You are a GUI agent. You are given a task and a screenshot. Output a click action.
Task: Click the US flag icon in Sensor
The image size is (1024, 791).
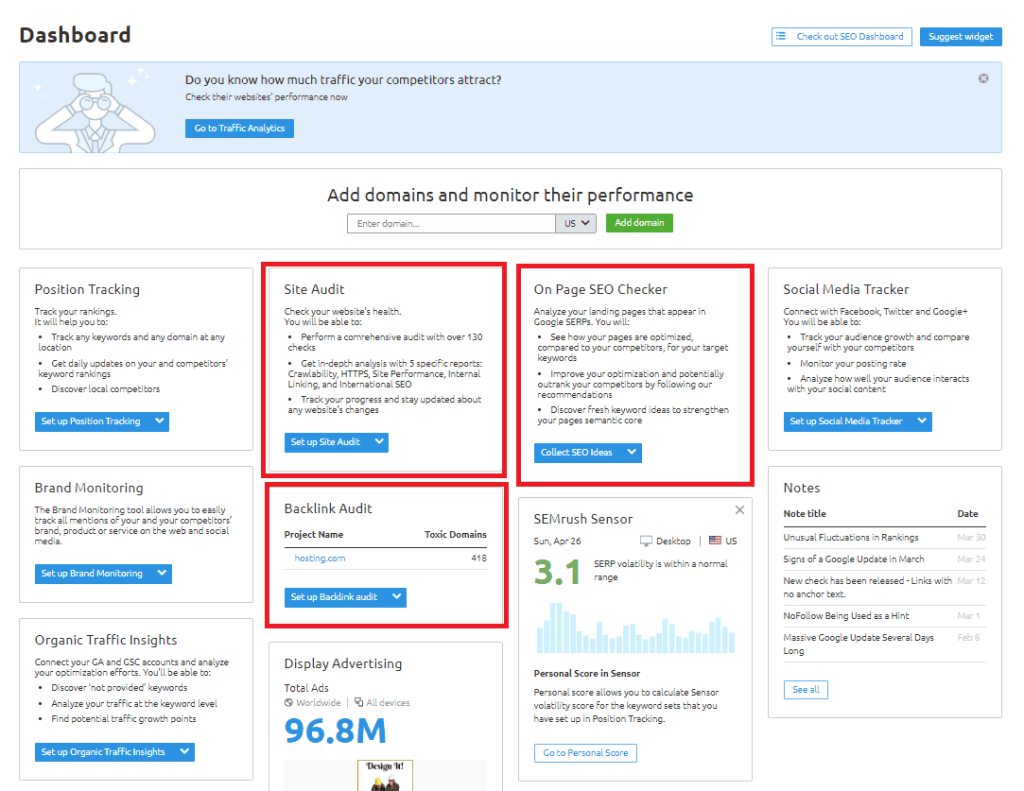(715, 540)
